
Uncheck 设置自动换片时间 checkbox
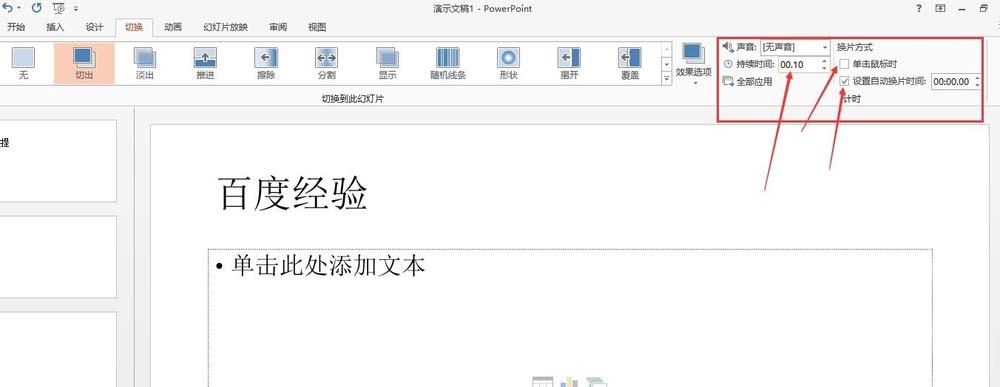(x=844, y=81)
